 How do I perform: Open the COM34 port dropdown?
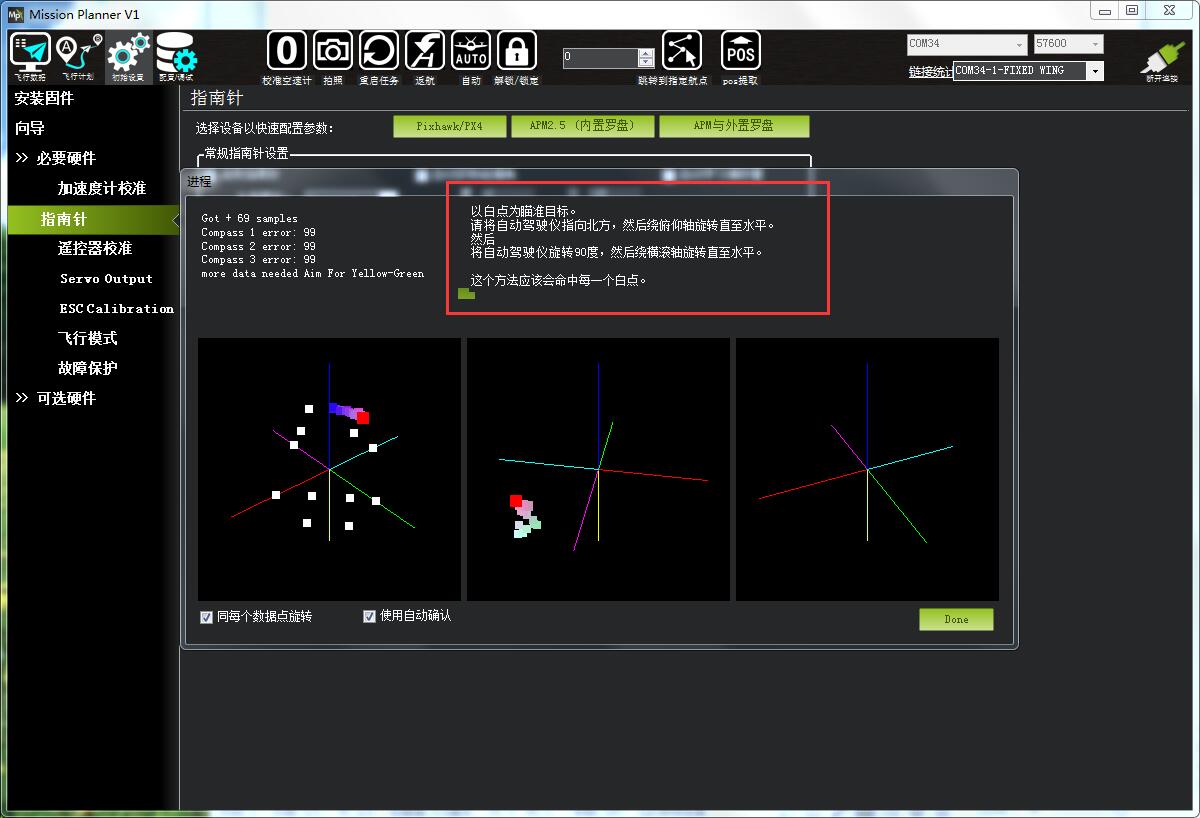1020,45
